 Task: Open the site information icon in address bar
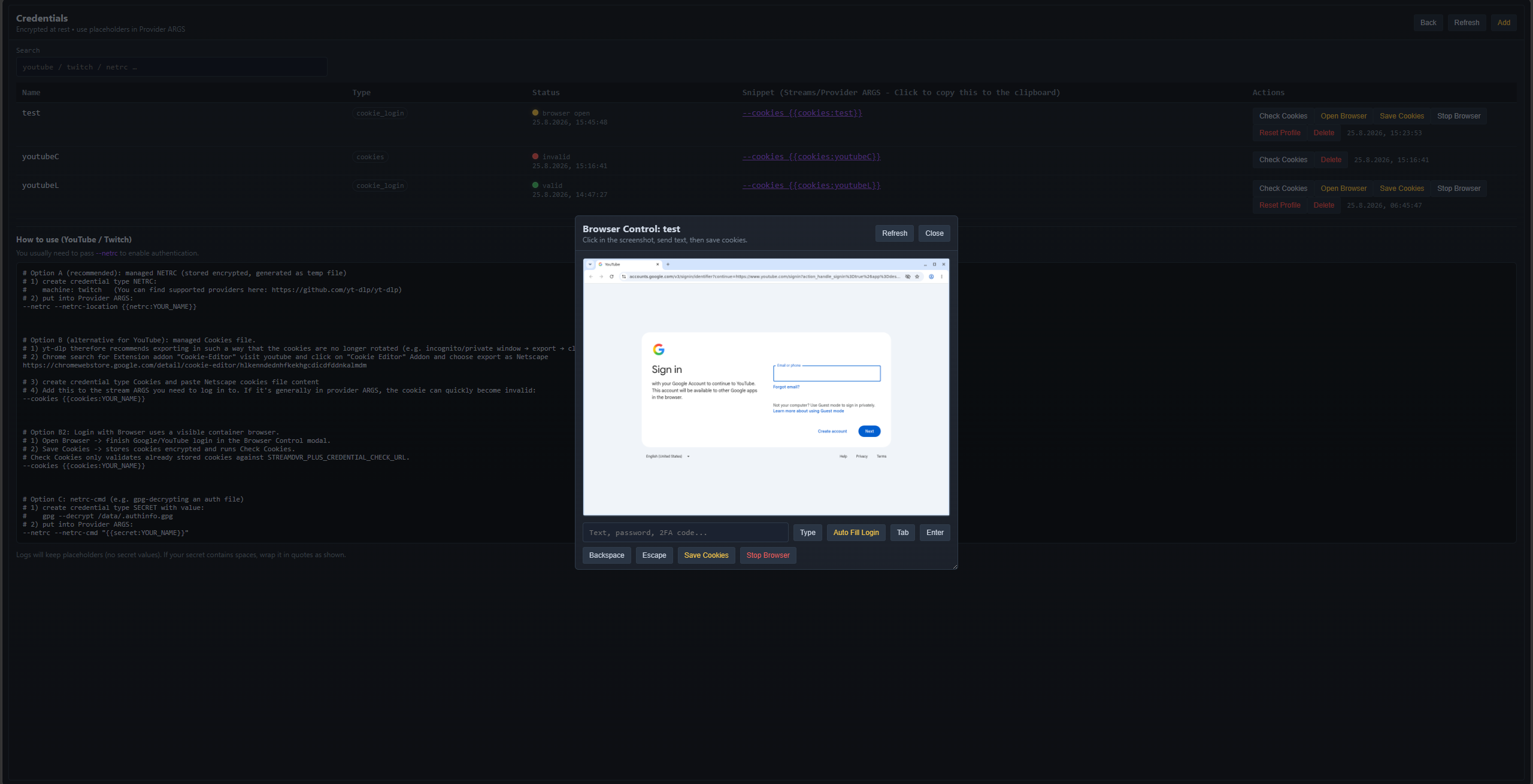click(x=624, y=276)
